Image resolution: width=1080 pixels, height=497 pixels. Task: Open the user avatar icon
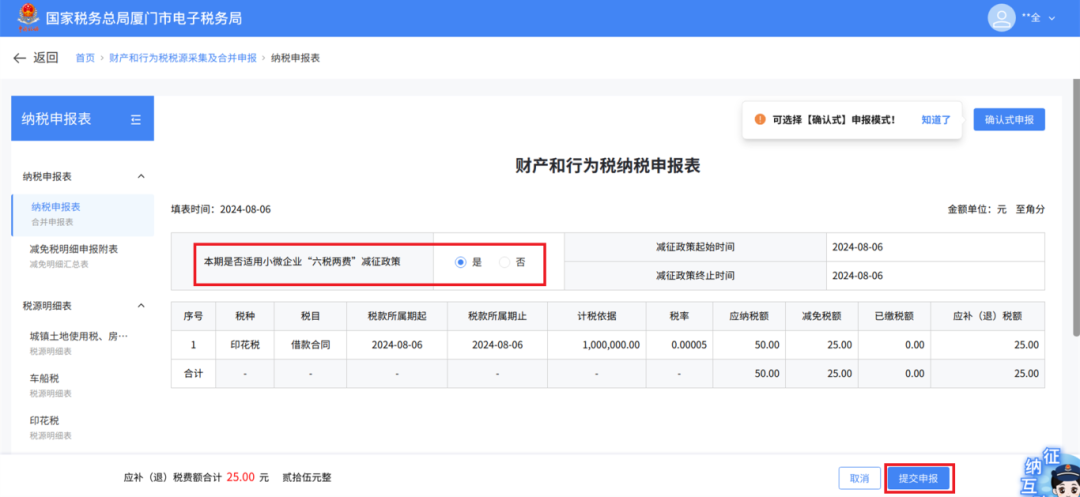[x=1001, y=18]
